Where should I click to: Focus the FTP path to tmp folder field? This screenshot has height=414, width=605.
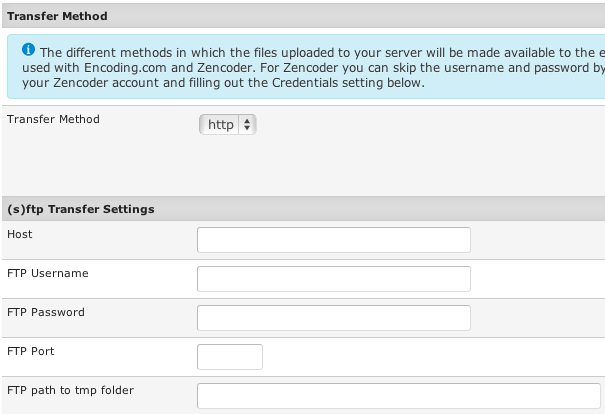click(400, 396)
